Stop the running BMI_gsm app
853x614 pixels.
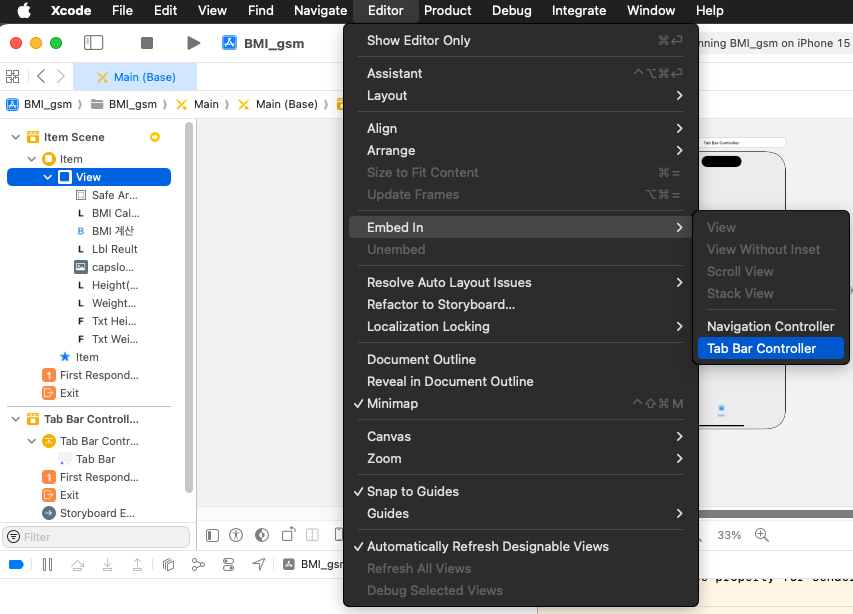coord(147,43)
